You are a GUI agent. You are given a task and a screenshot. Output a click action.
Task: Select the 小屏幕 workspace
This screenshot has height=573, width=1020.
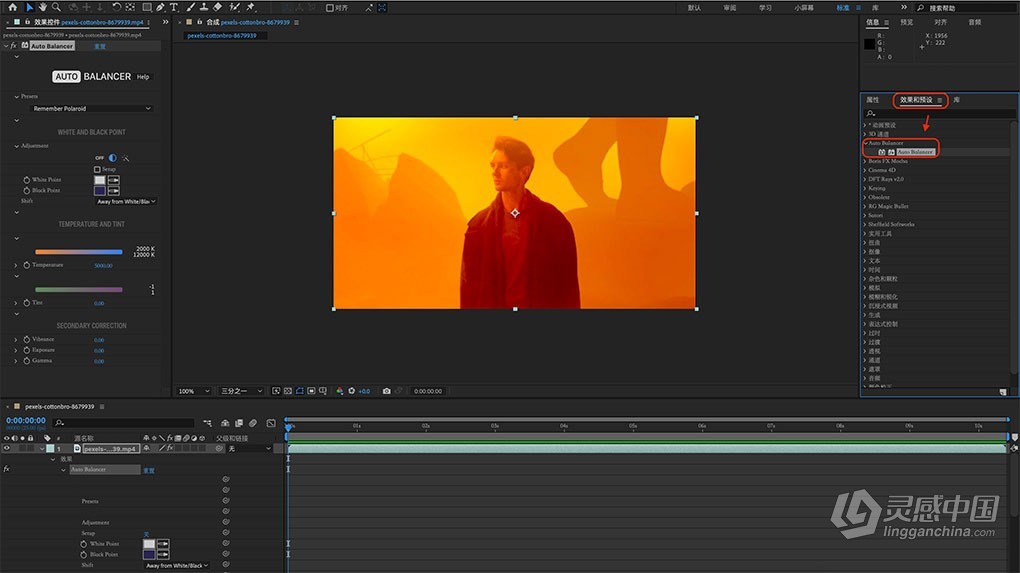point(804,8)
